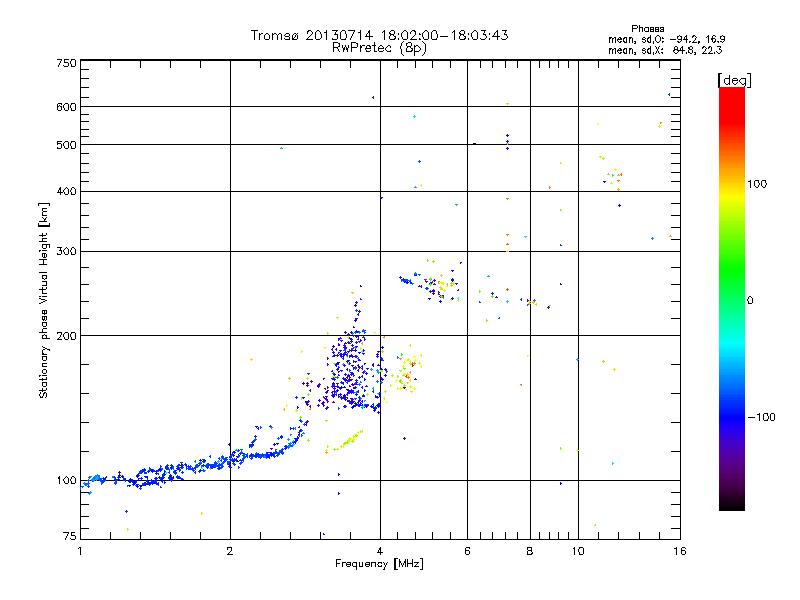The width and height of the screenshot is (800, 600).
Task: Click the x-axis tick label '1'
Action: (80, 551)
